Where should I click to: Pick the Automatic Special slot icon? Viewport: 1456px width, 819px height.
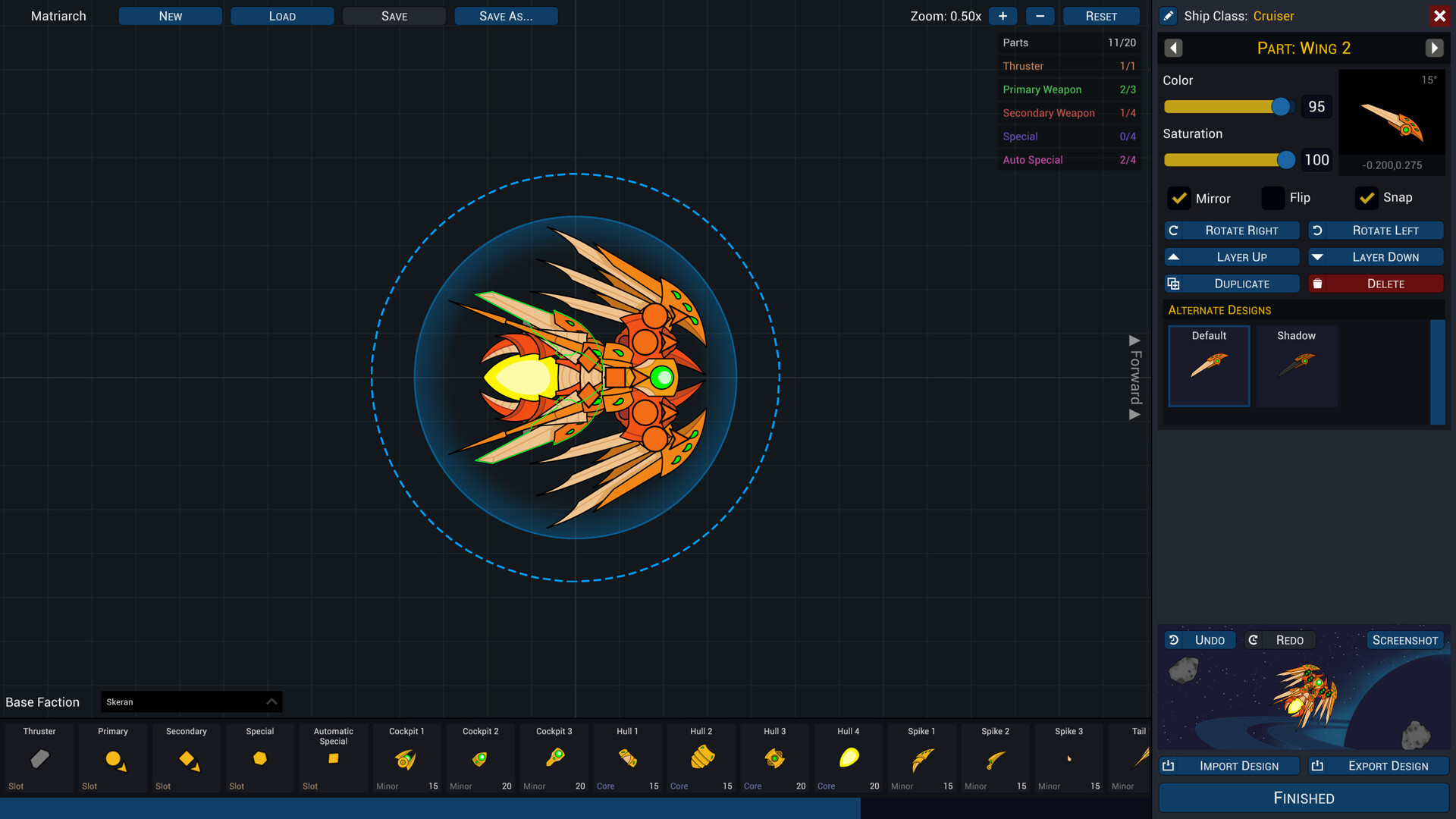(x=333, y=758)
